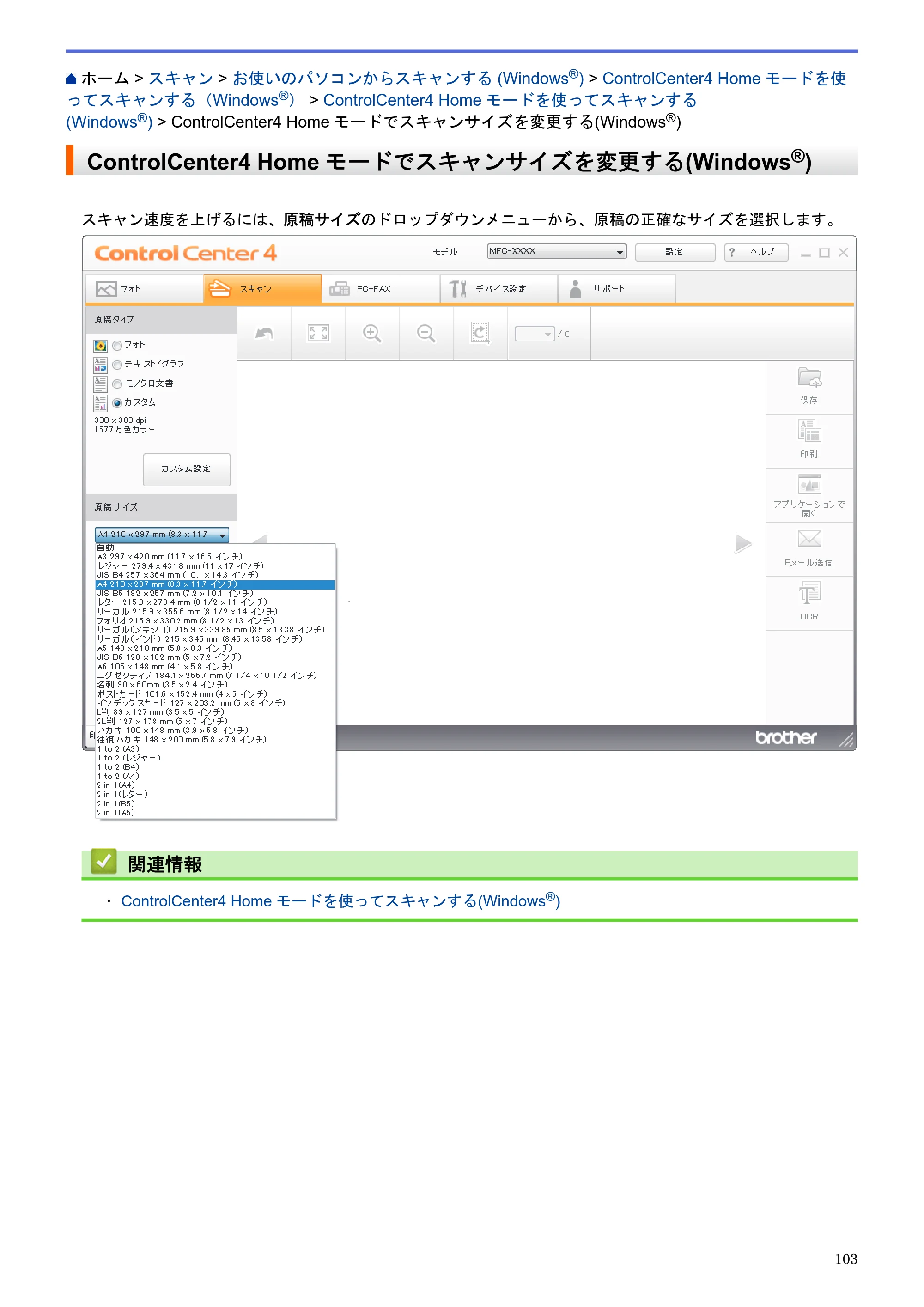Click the OCR icon
Image resolution: width=924 pixels, height=1307 pixels.
pyautogui.click(x=809, y=593)
